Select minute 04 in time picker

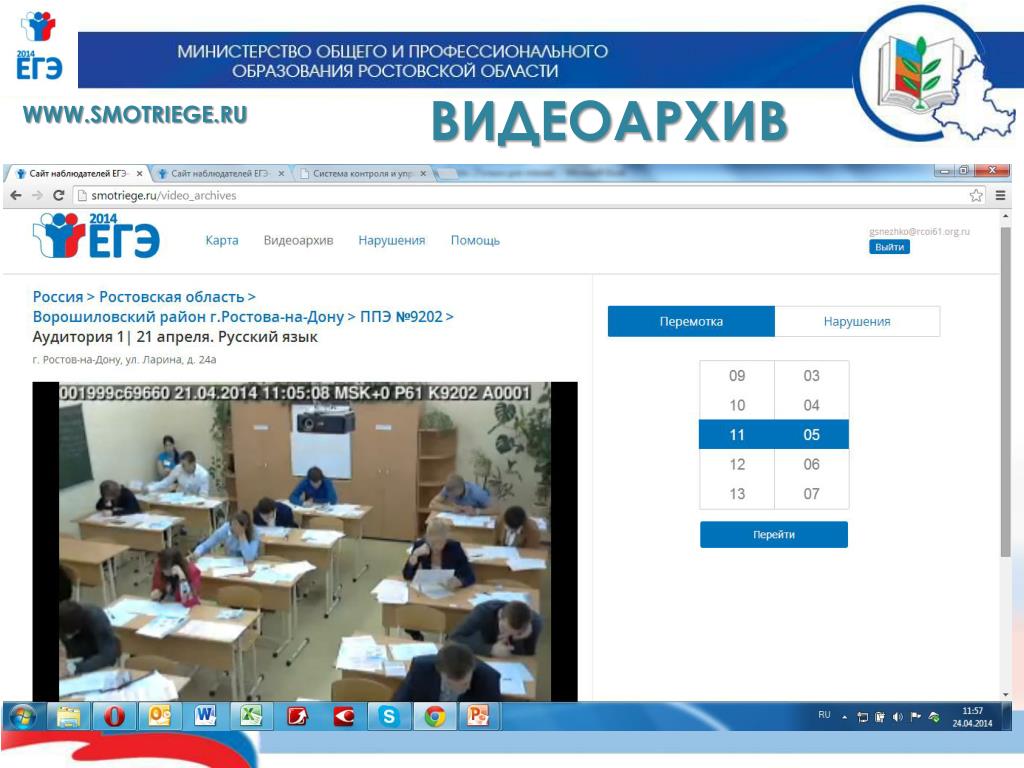pyautogui.click(x=811, y=406)
